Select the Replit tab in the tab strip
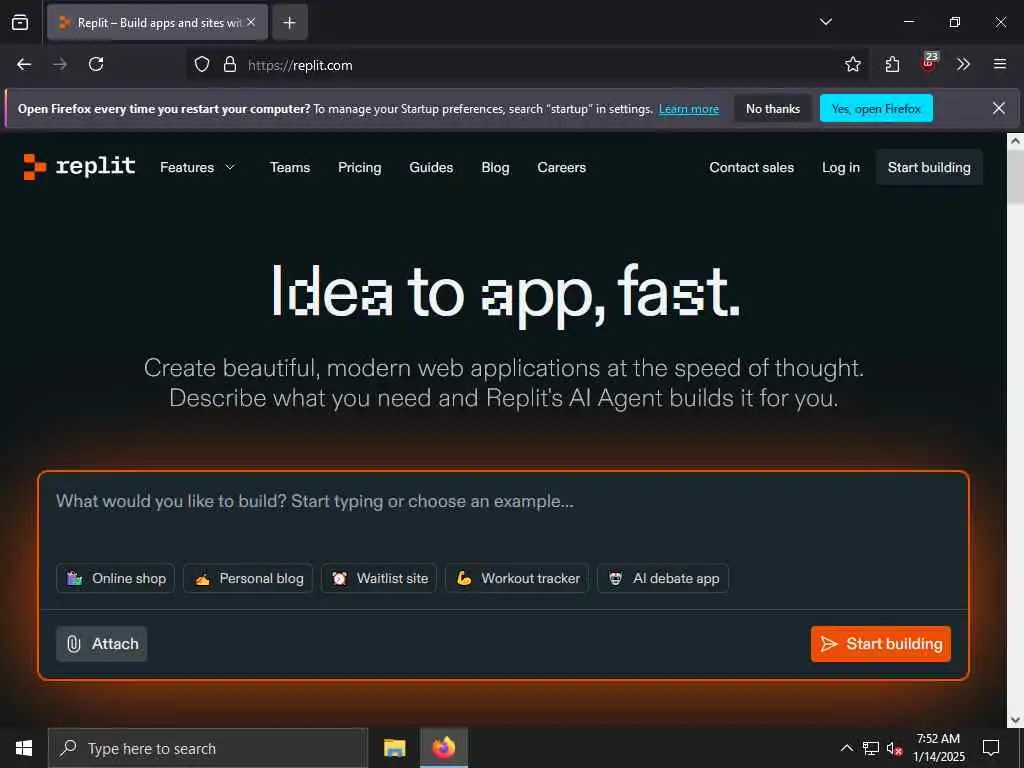Screen dimensions: 1024x768 click(157, 23)
